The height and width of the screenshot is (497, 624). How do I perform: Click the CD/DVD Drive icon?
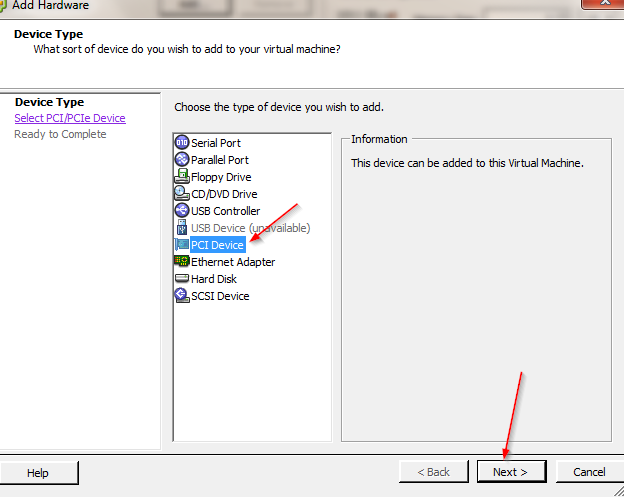[x=182, y=193]
